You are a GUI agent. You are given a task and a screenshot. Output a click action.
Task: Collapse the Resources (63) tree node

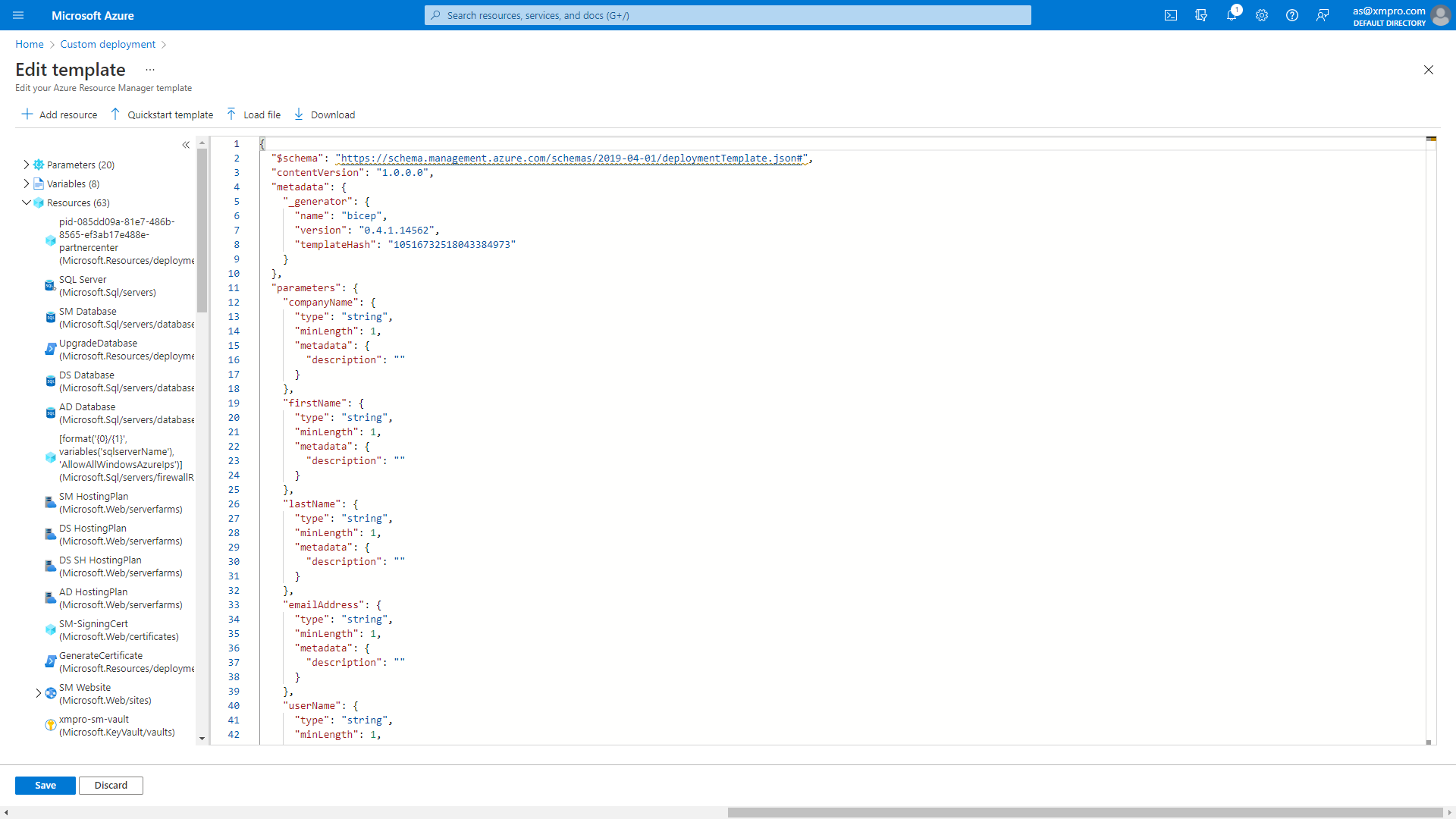(x=27, y=202)
